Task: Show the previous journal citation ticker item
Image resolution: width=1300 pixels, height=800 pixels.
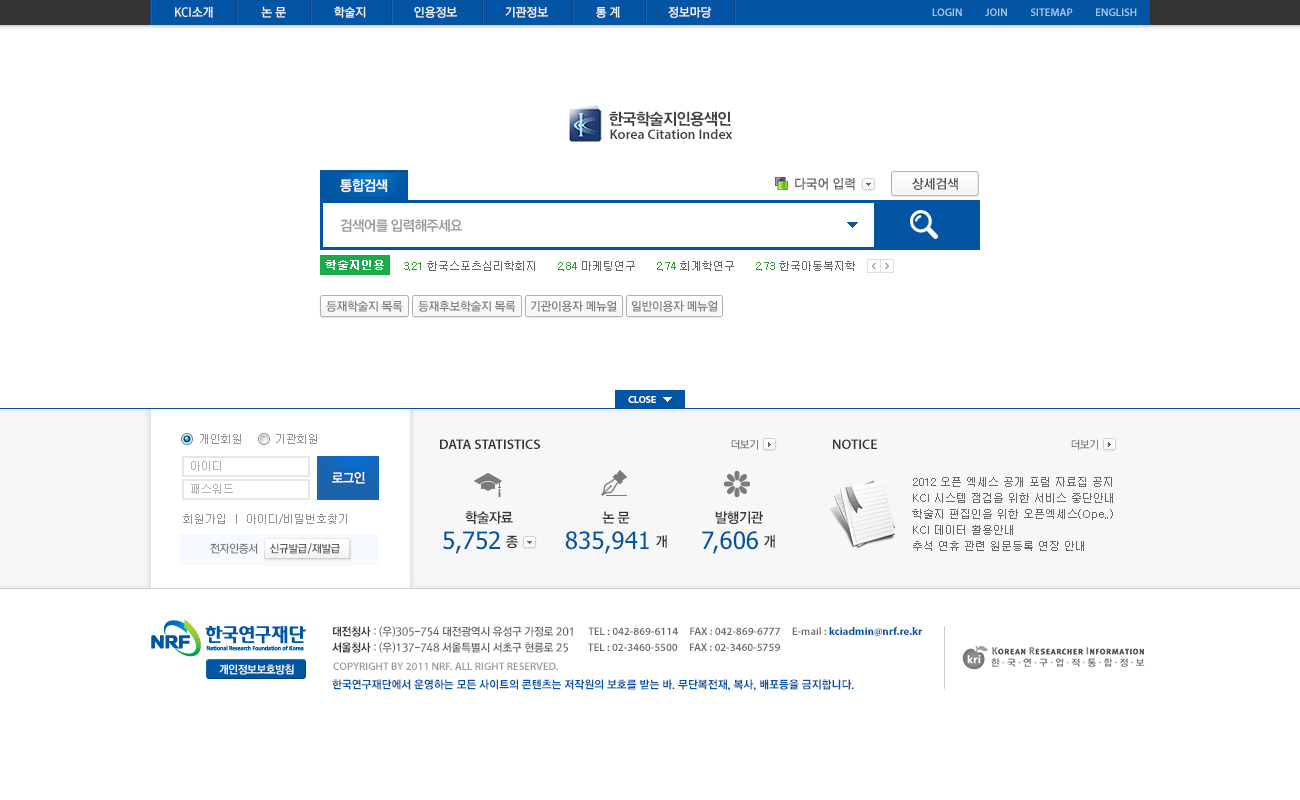Action: (873, 266)
